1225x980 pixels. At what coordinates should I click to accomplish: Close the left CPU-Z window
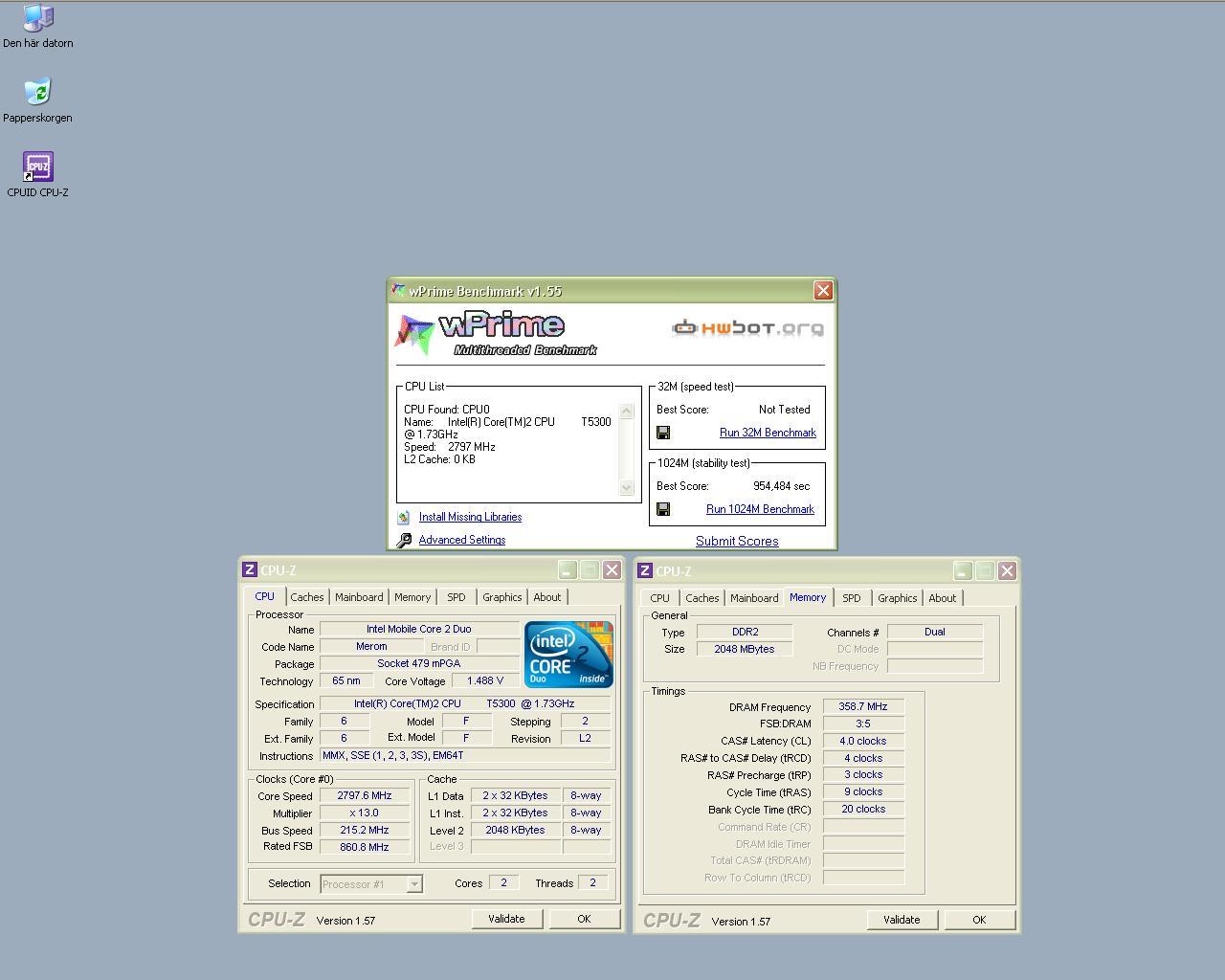click(x=612, y=569)
